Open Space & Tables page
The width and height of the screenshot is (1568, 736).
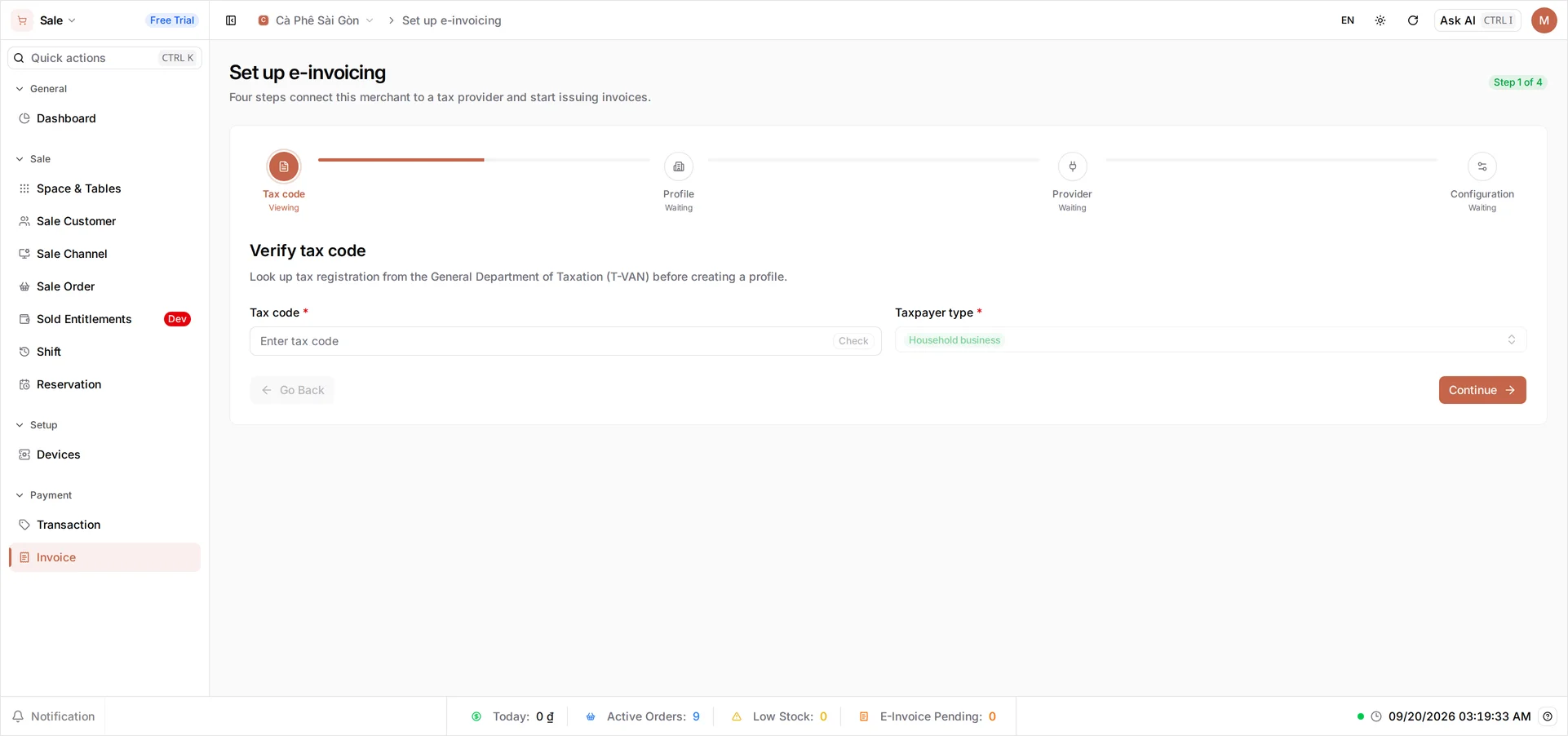[x=104, y=188]
